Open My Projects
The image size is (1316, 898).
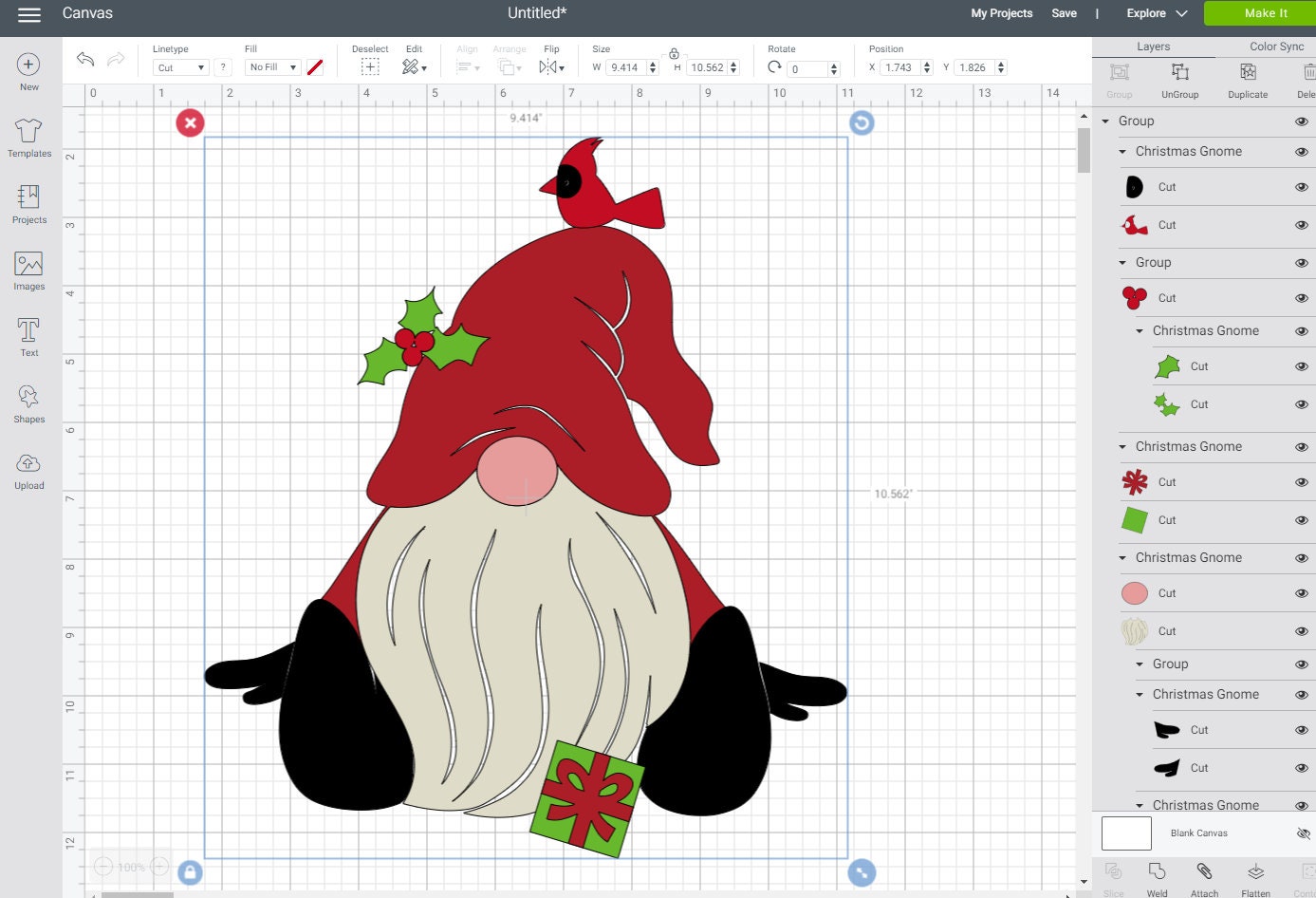(1001, 13)
